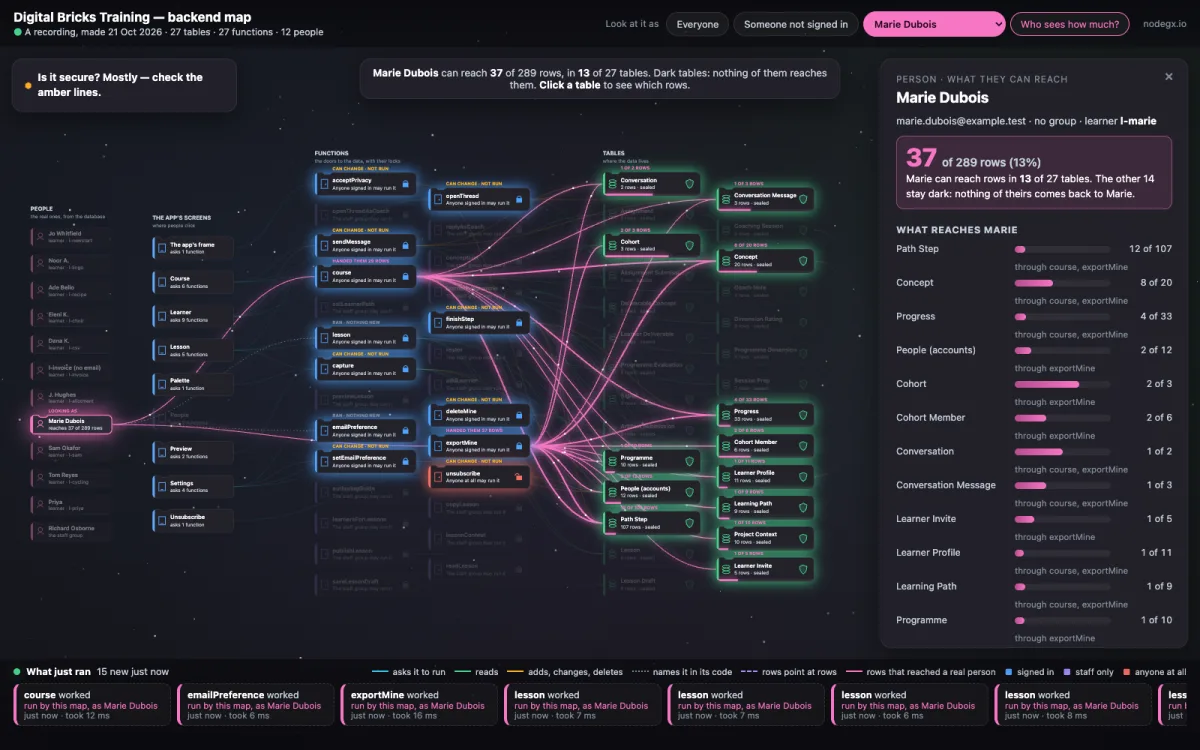Open the lesson card that took 8 ms

coord(1072,705)
